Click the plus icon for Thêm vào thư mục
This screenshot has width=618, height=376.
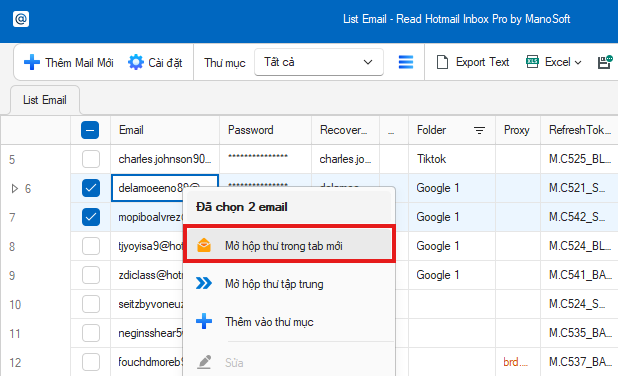click(x=204, y=321)
